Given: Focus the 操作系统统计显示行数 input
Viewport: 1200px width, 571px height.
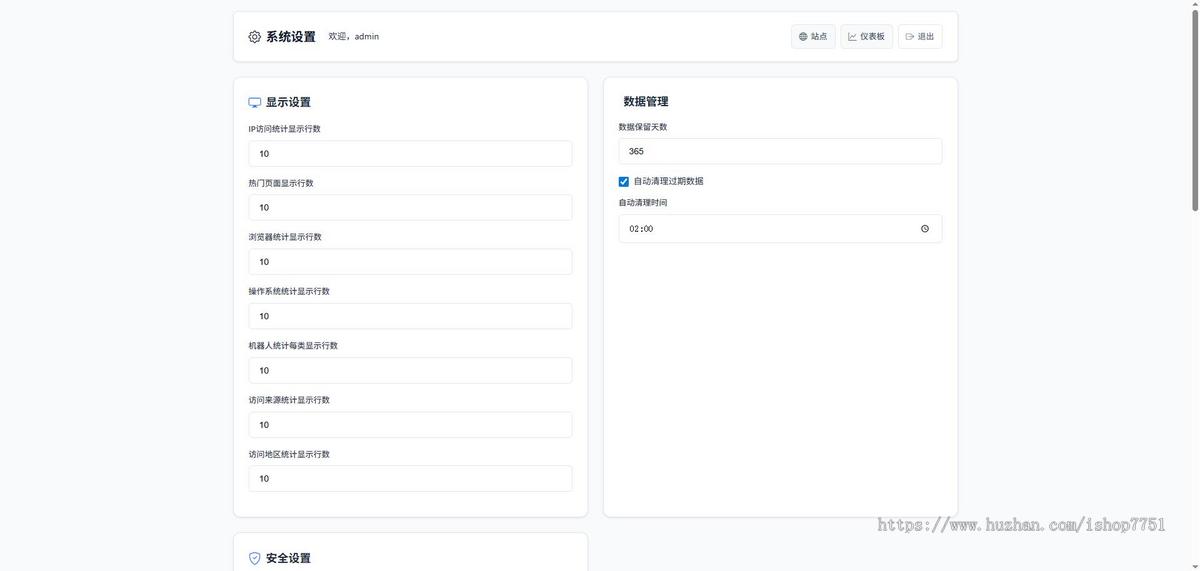Looking at the screenshot, I should coord(410,316).
